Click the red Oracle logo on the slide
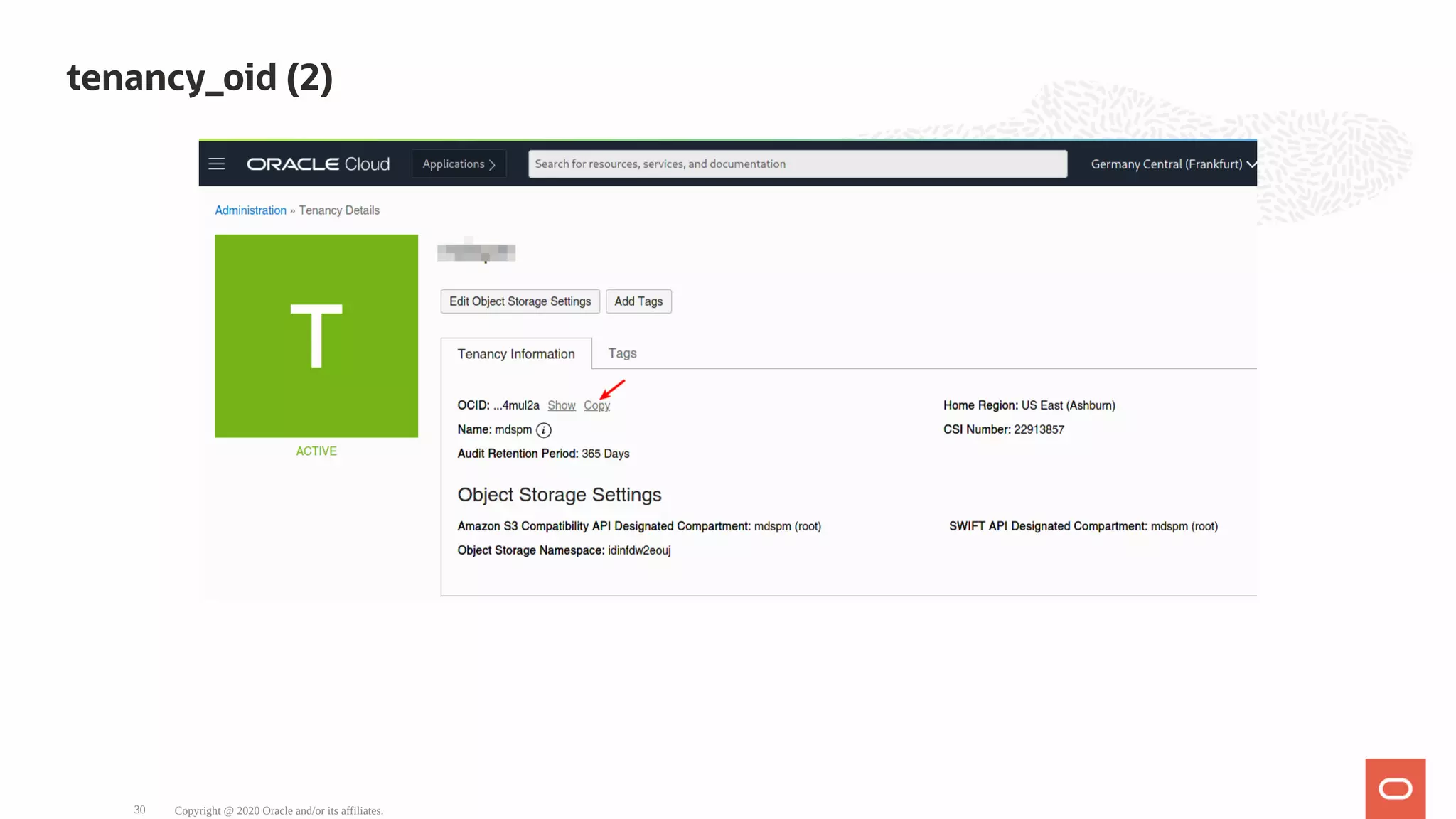This screenshot has width=1456, height=819. [1395, 788]
